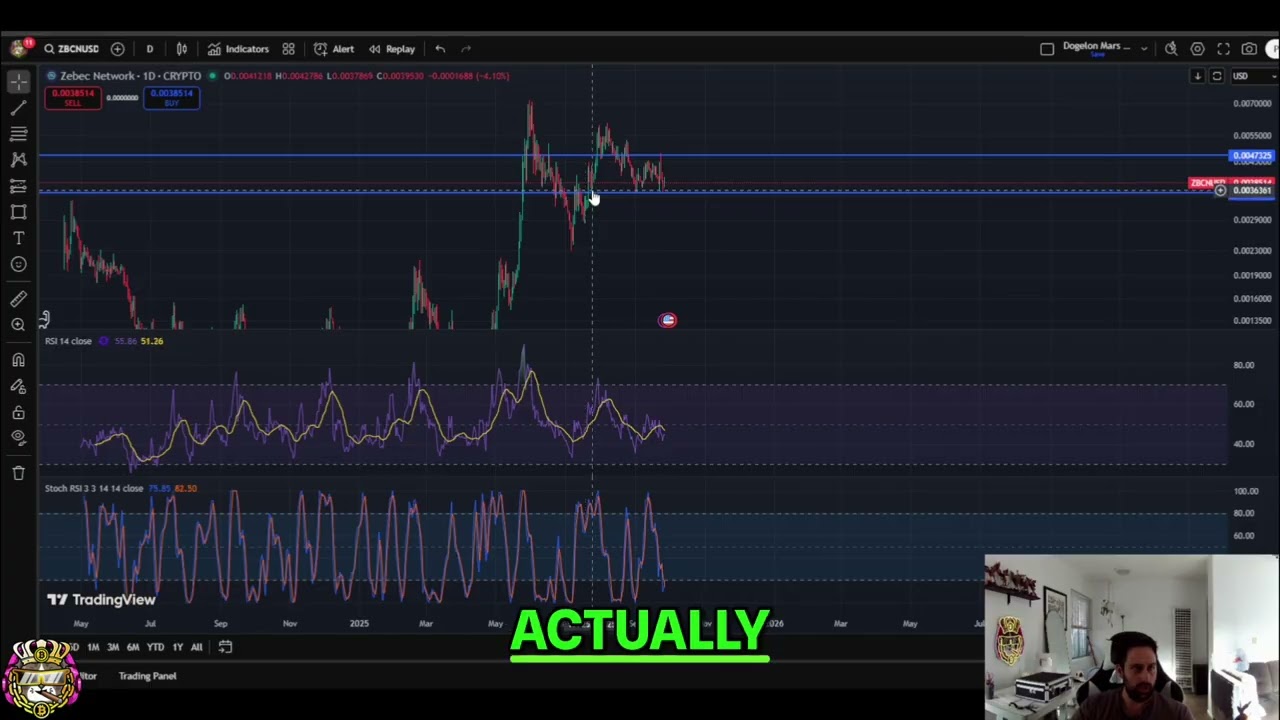Set the chart range to 1M
This screenshot has width=1280, height=720.
(x=93, y=647)
